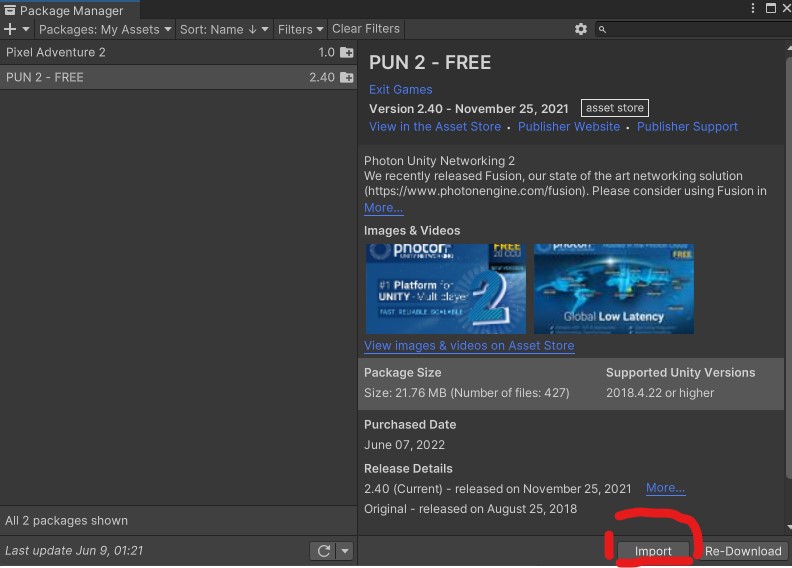Viewport: 792px width, 568px height.
Task: Click View in the Asset Store link
Action: 435,126
